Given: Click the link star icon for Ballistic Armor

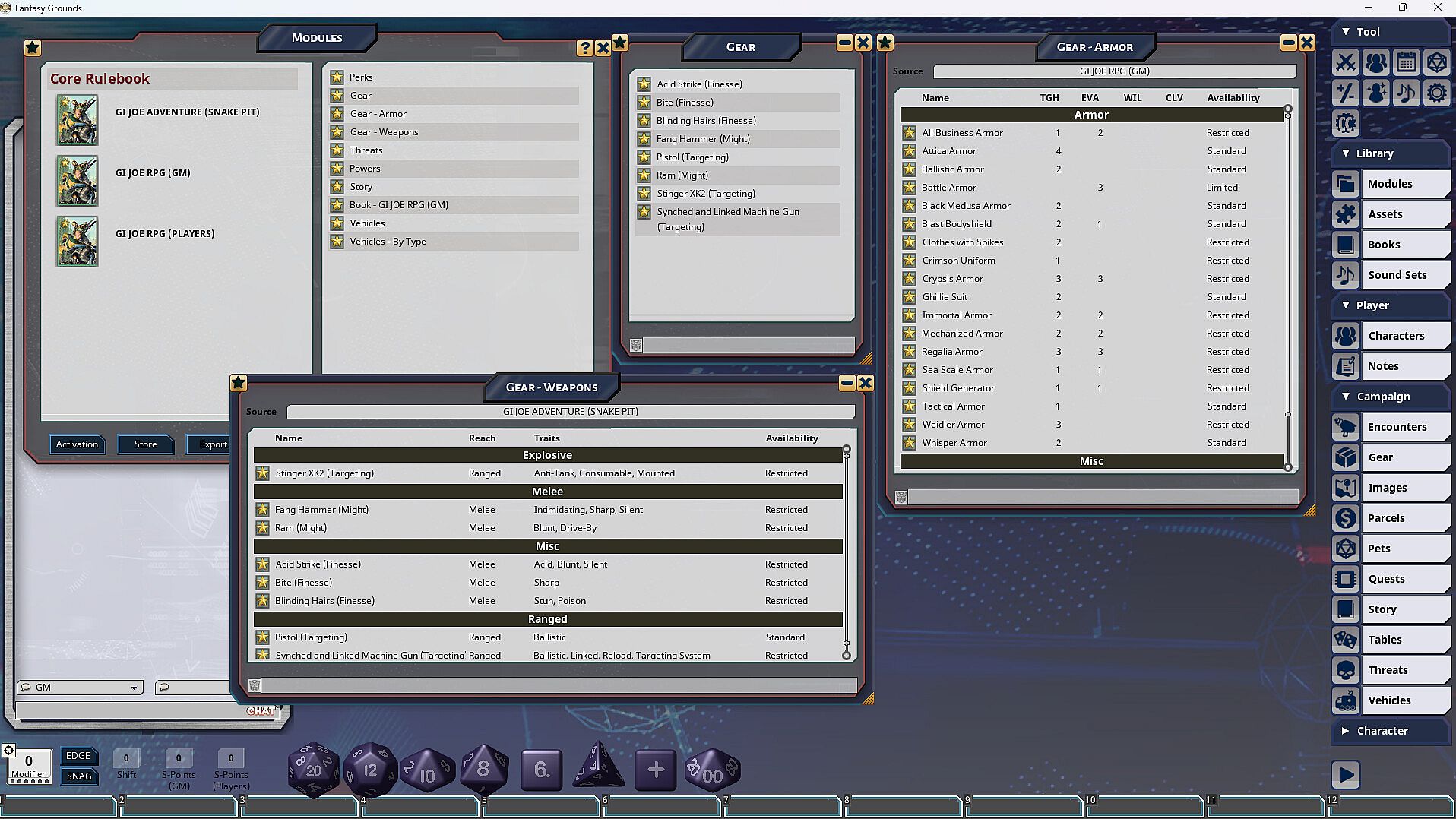Looking at the screenshot, I should click(909, 169).
